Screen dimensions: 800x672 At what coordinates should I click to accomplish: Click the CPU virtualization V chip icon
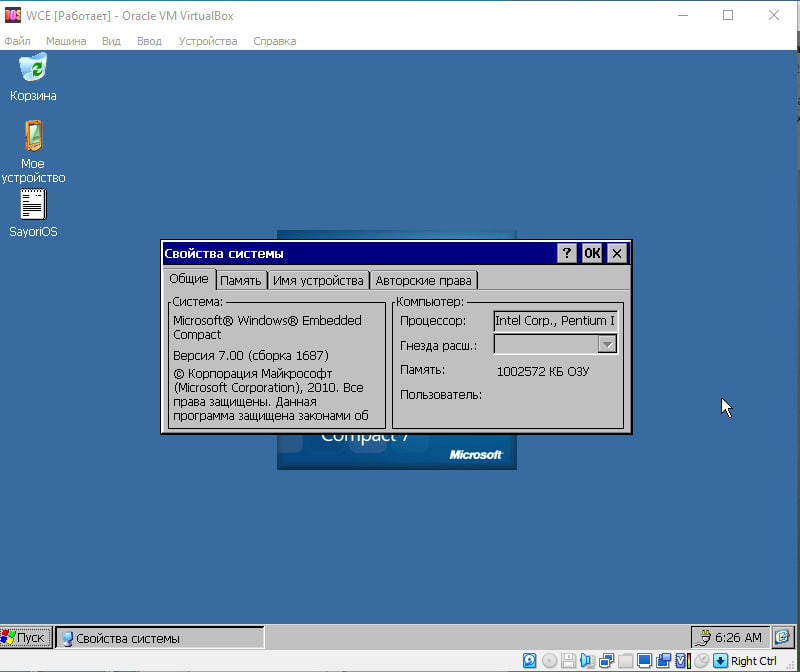click(x=682, y=661)
